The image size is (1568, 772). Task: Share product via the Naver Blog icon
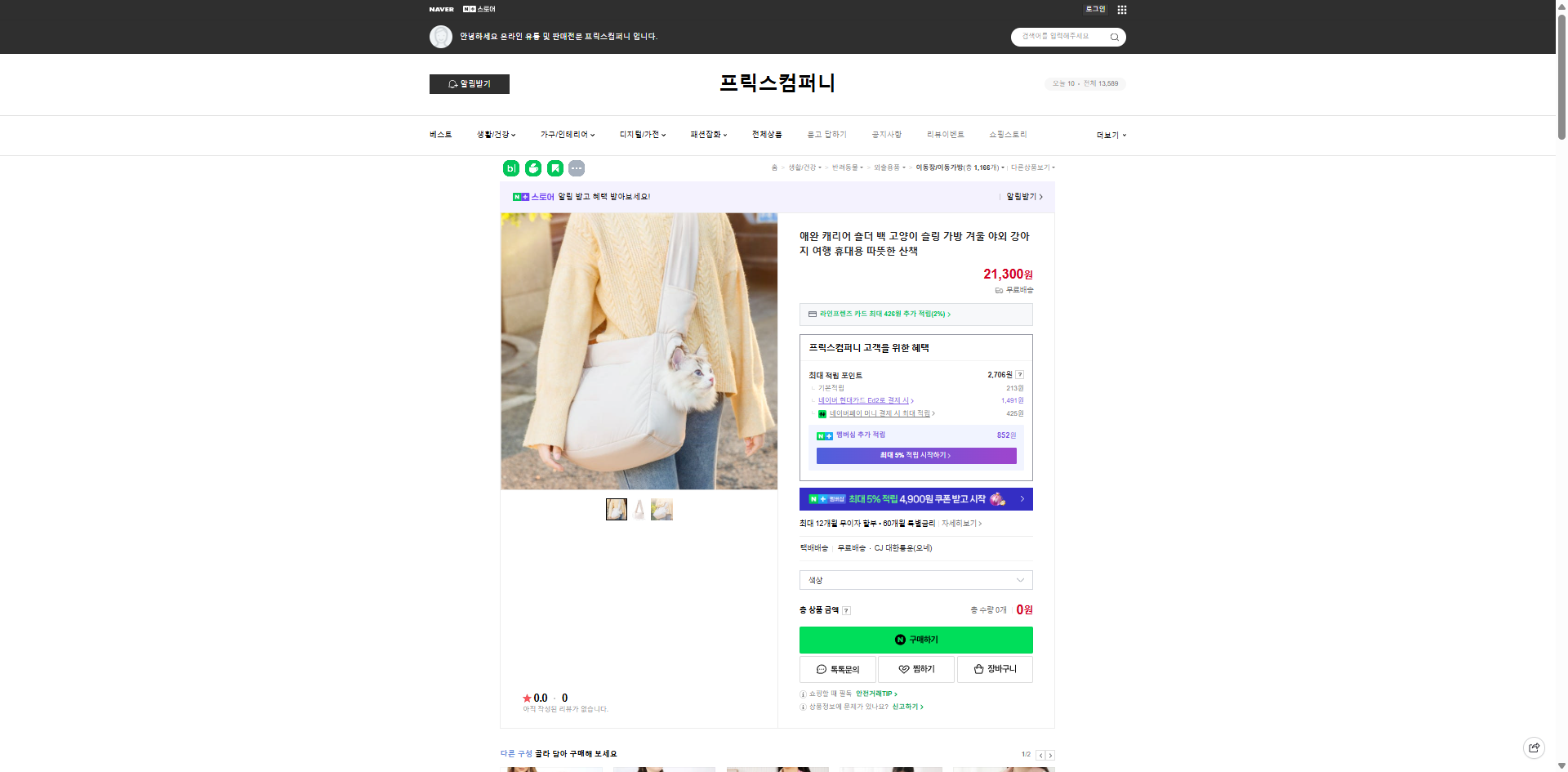(x=510, y=168)
